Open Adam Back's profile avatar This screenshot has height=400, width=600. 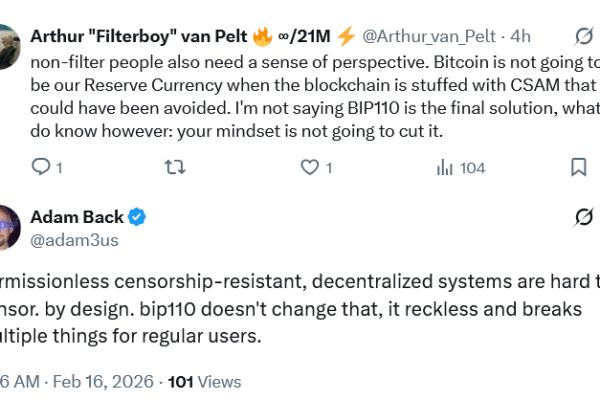(x=8, y=227)
